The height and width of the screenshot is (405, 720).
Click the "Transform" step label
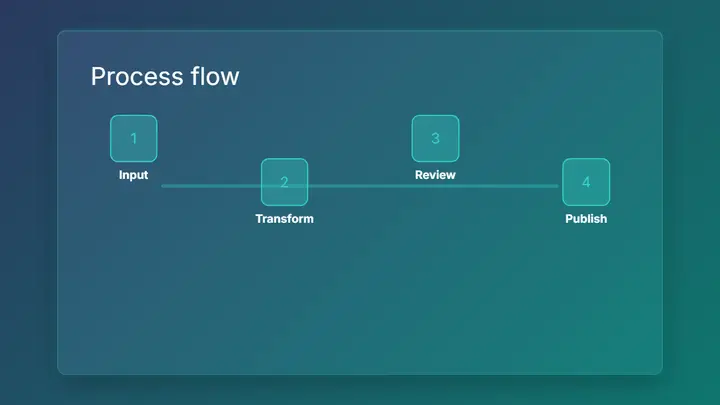click(x=284, y=219)
